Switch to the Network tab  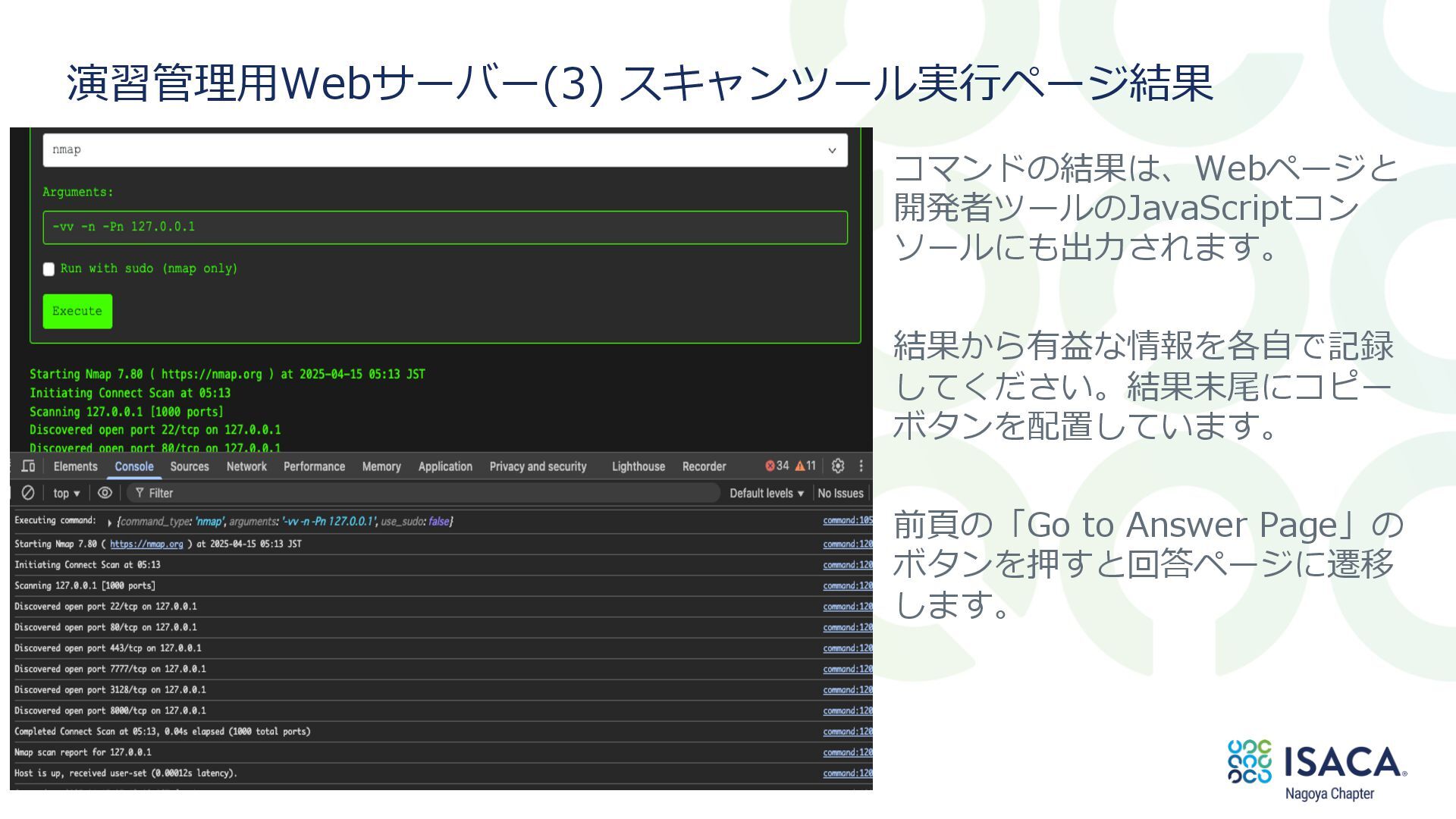(x=246, y=467)
